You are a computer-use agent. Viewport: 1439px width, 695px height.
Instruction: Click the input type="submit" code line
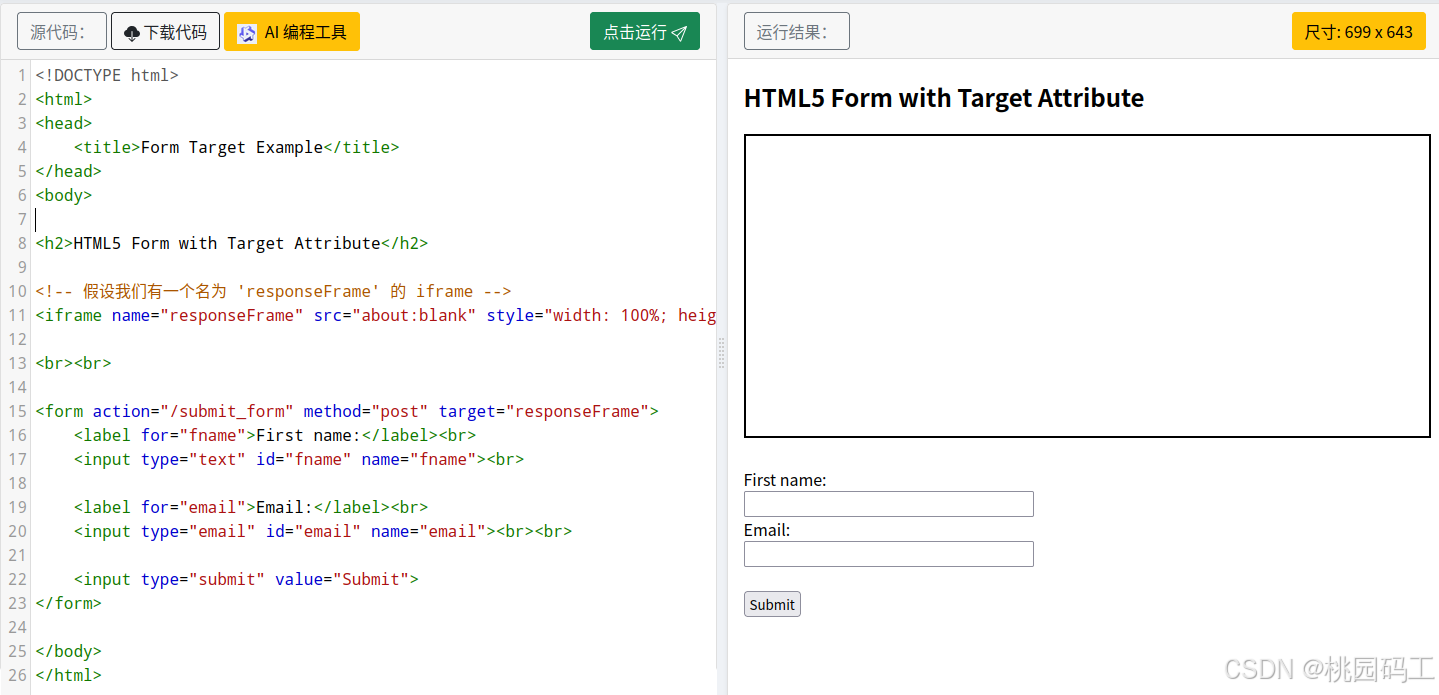(246, 579)
